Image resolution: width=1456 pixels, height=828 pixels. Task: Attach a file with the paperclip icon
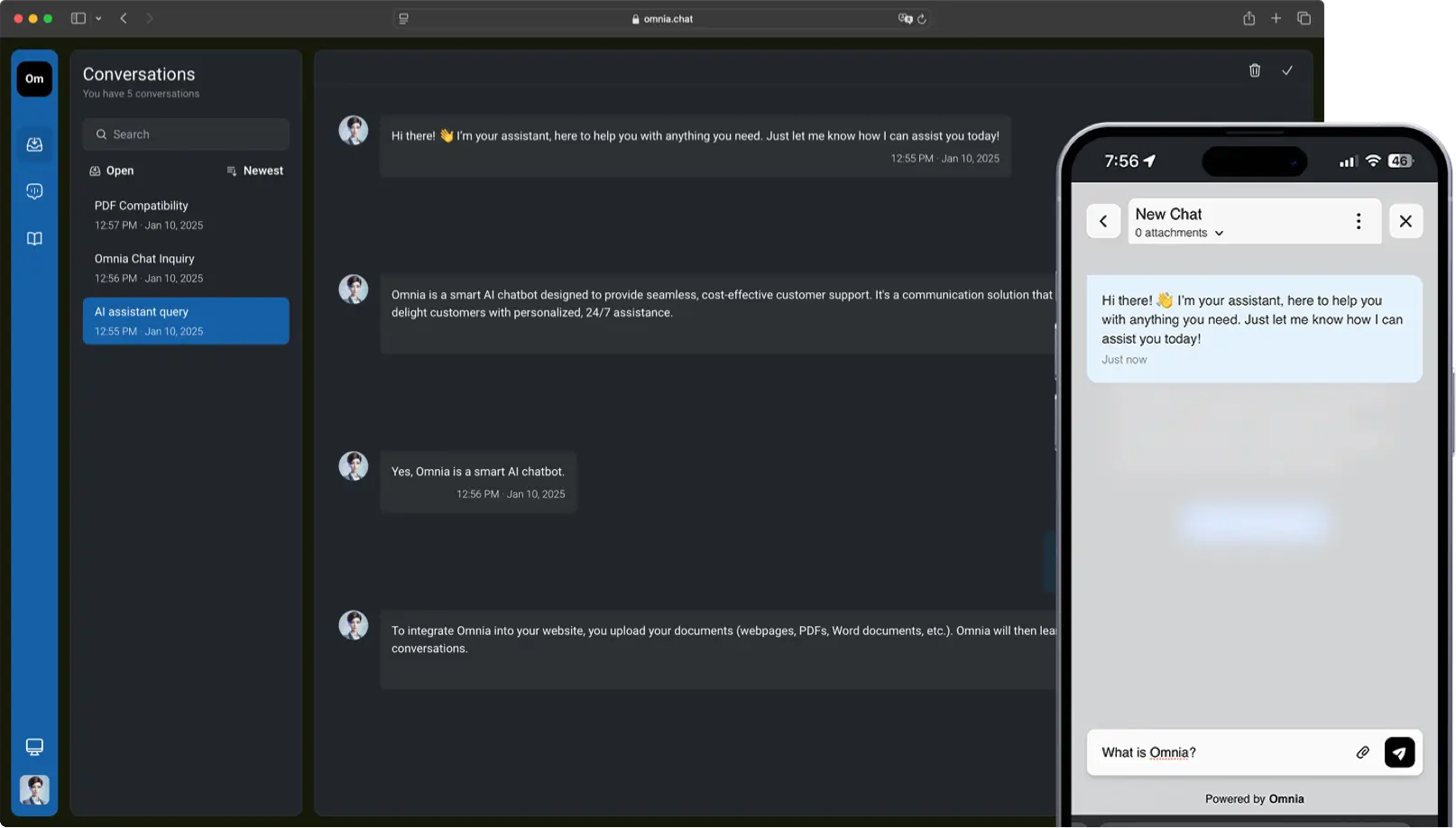pos(1363,752)
